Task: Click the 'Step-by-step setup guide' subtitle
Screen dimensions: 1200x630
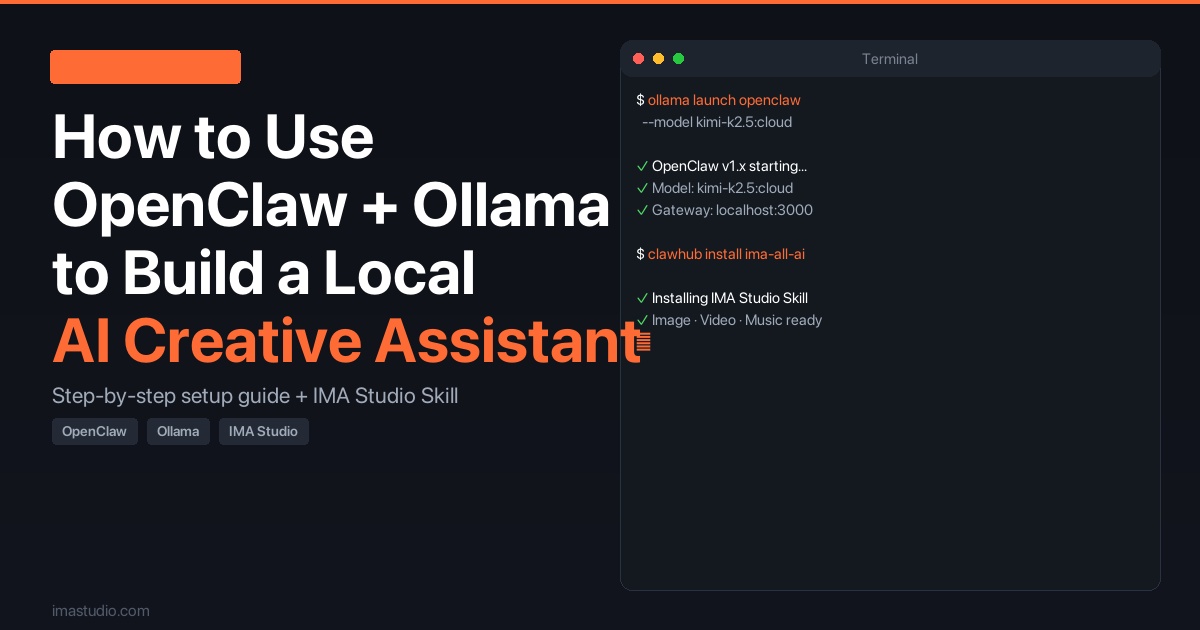Action: click(x=255, y=396)
